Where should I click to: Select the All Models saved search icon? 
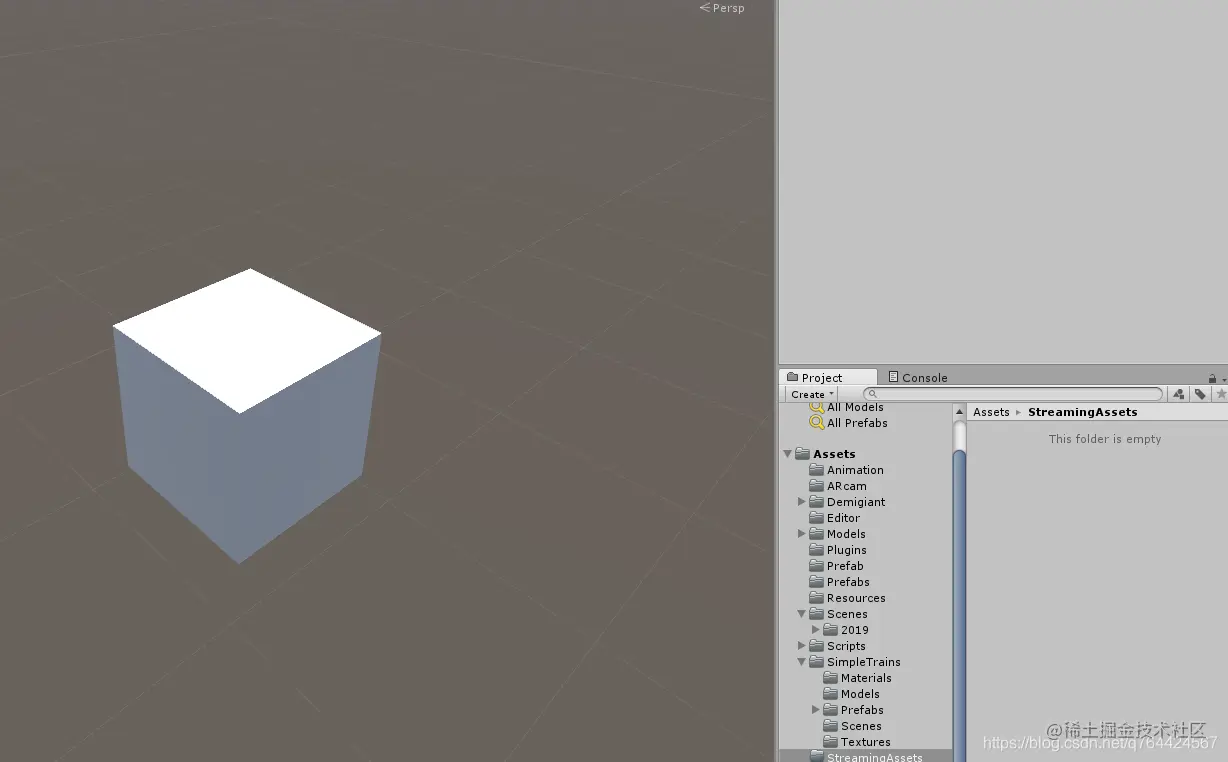pos(816,407)
